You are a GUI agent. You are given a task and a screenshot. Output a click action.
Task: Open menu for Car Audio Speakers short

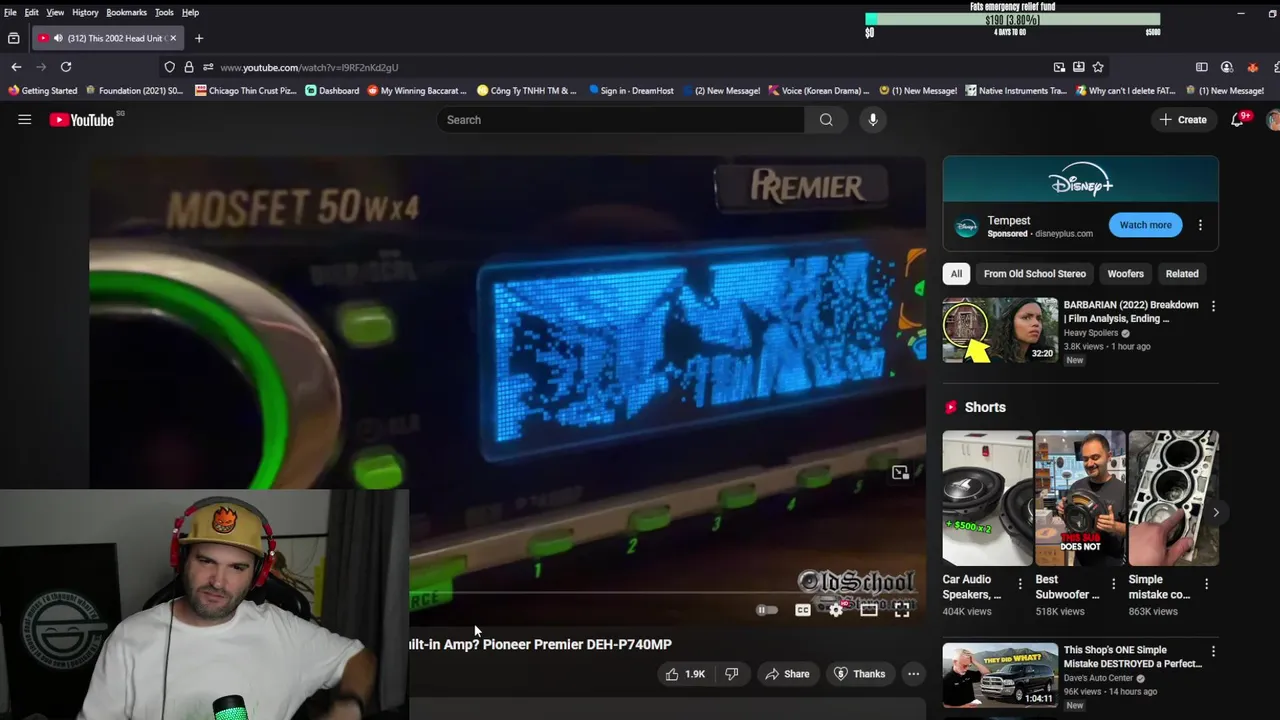pos(1020,584)
